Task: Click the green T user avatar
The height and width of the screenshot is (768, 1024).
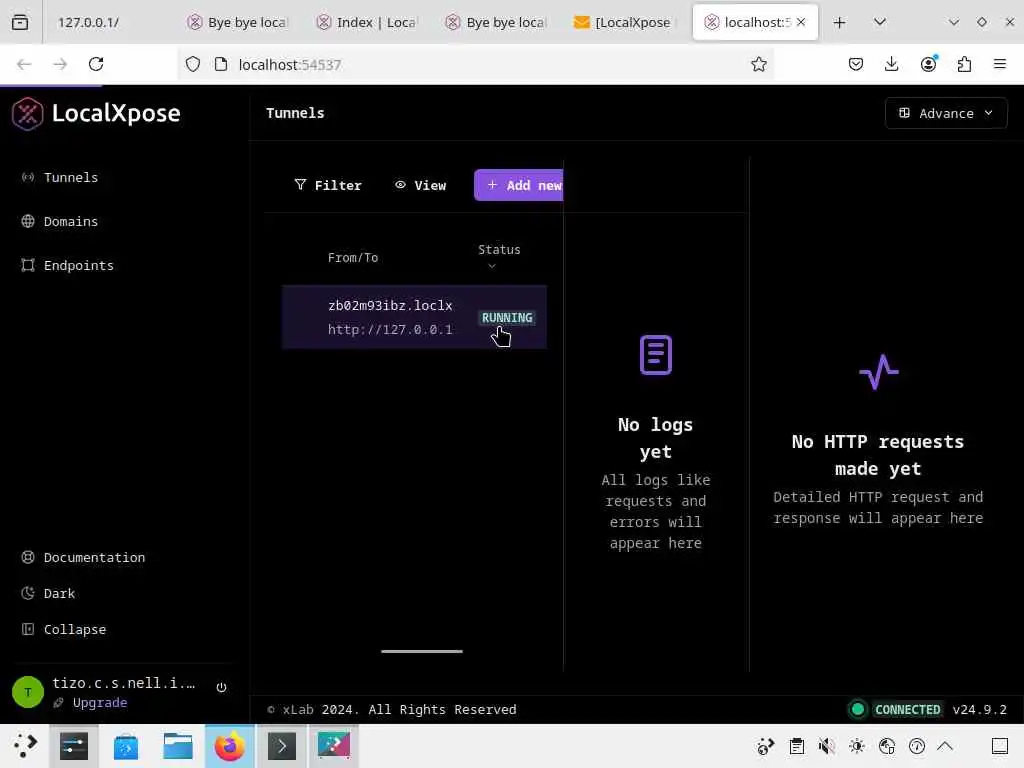Action: [28, 692]
